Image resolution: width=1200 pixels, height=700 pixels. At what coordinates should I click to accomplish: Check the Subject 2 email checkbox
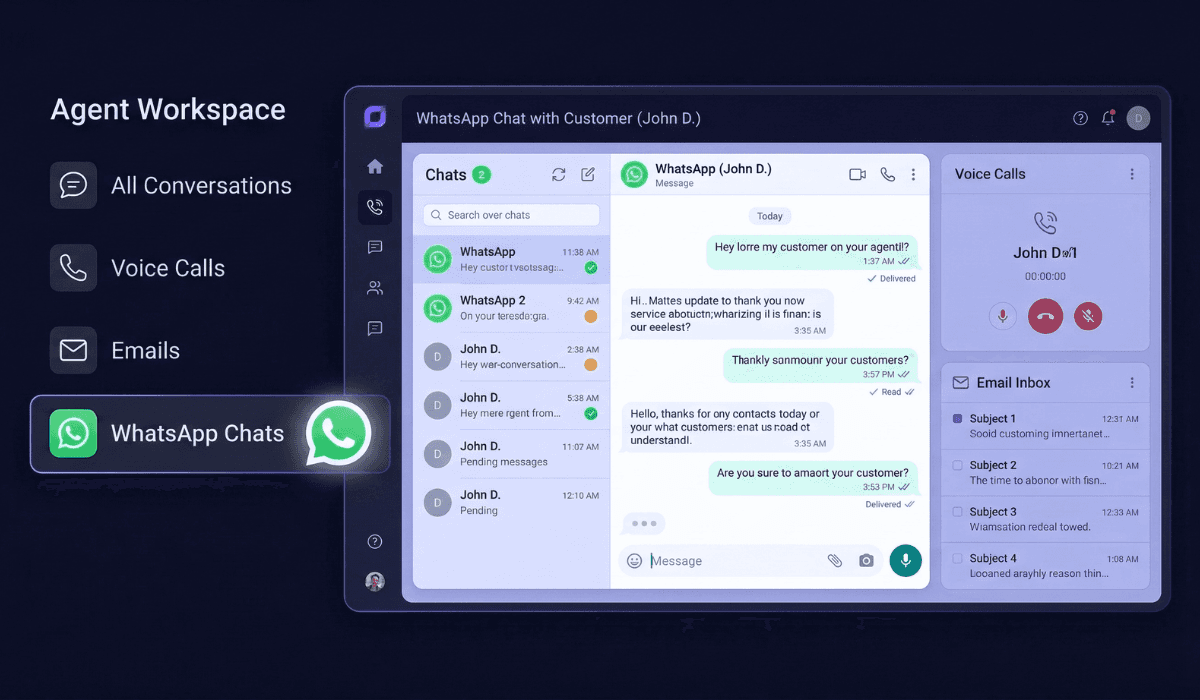tap(957, 465)
